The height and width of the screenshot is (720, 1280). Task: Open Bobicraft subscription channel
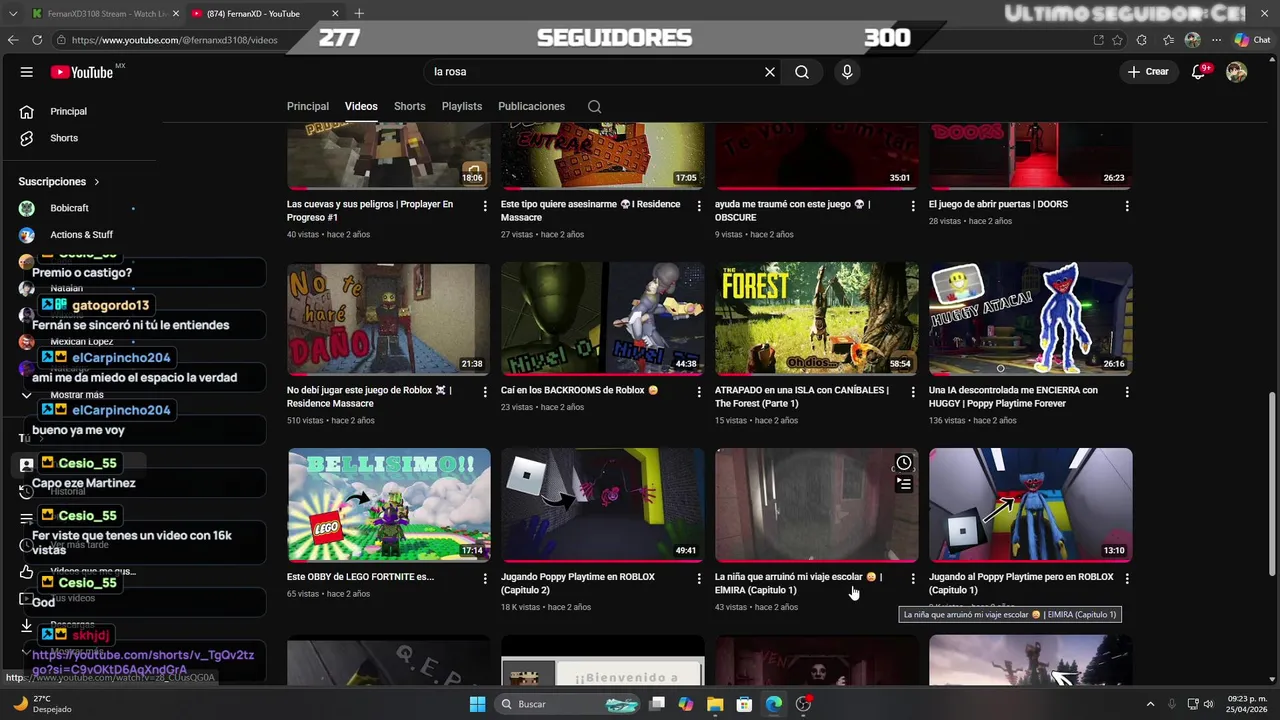69,208
